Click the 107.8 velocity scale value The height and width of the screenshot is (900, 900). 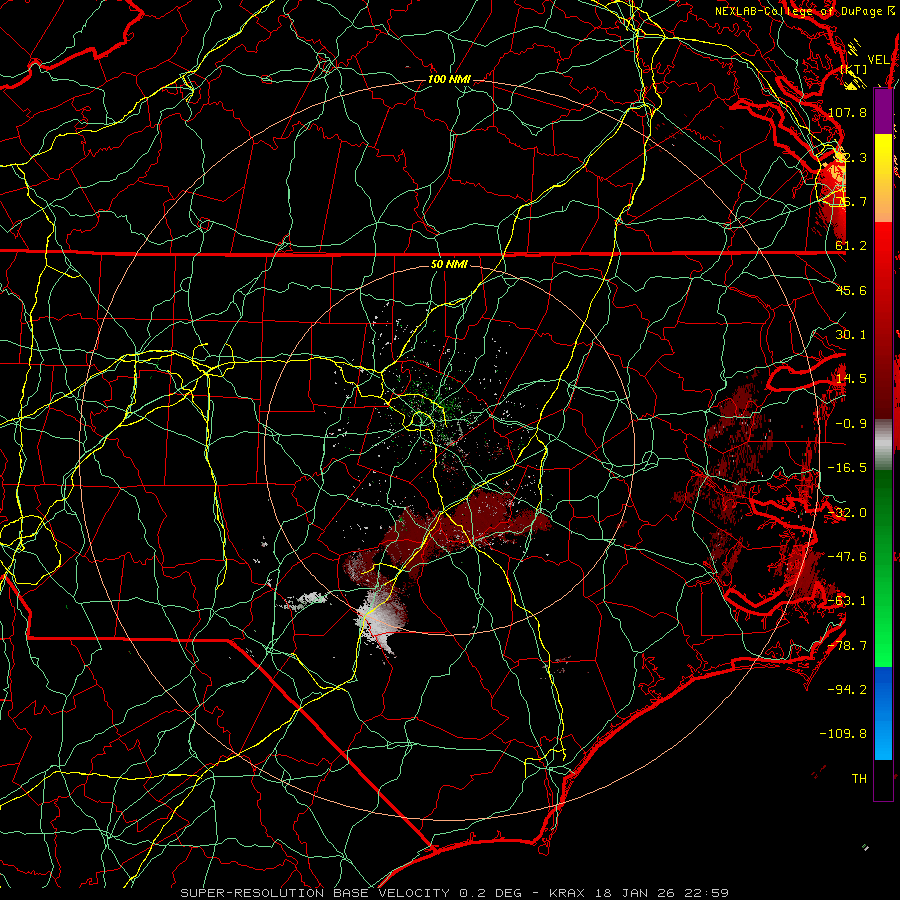click(847, 112)
